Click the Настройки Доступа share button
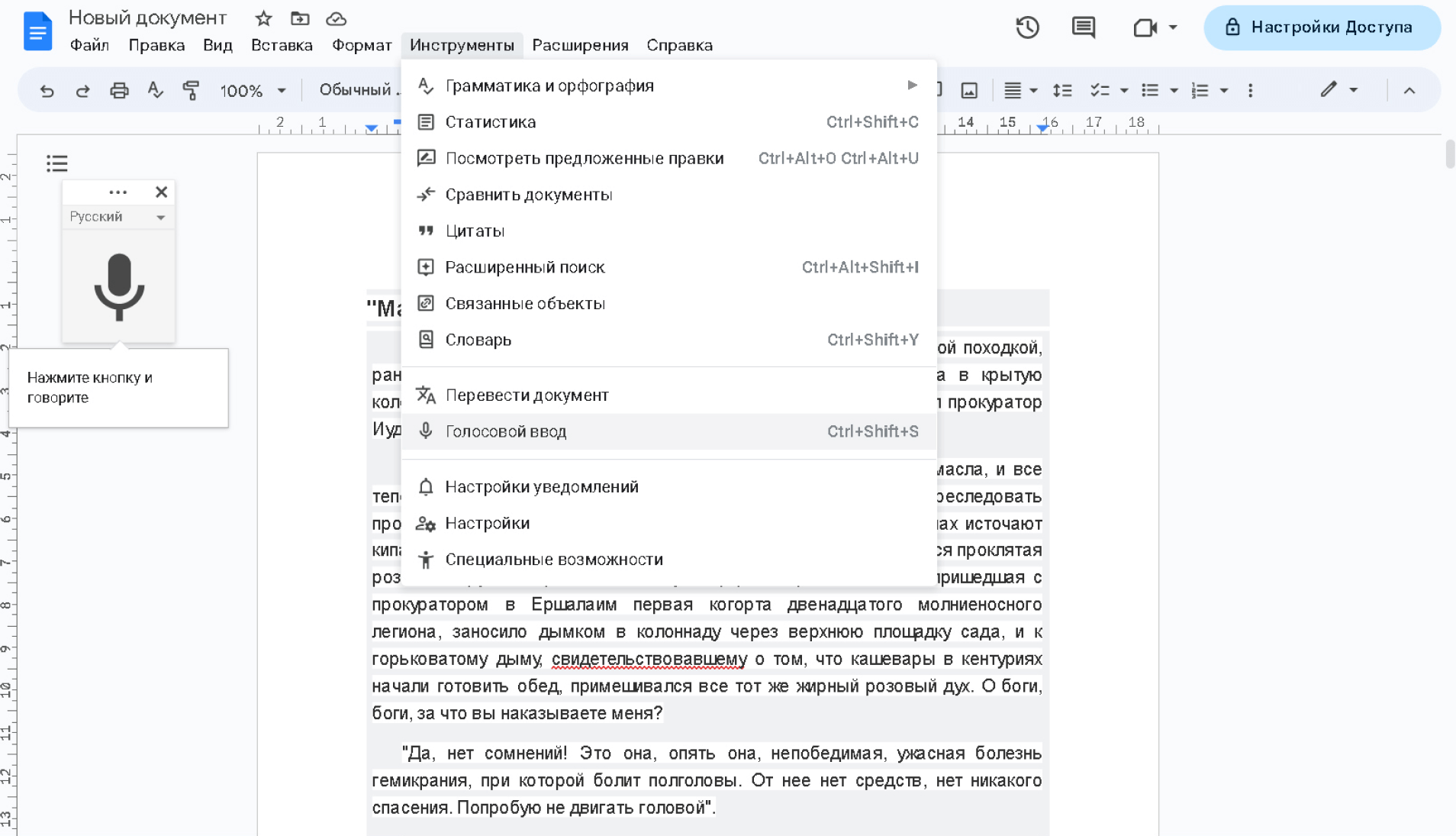The width and height of the screenshot is (1456, 836). pyautogui.click(x=1321, y=27)
